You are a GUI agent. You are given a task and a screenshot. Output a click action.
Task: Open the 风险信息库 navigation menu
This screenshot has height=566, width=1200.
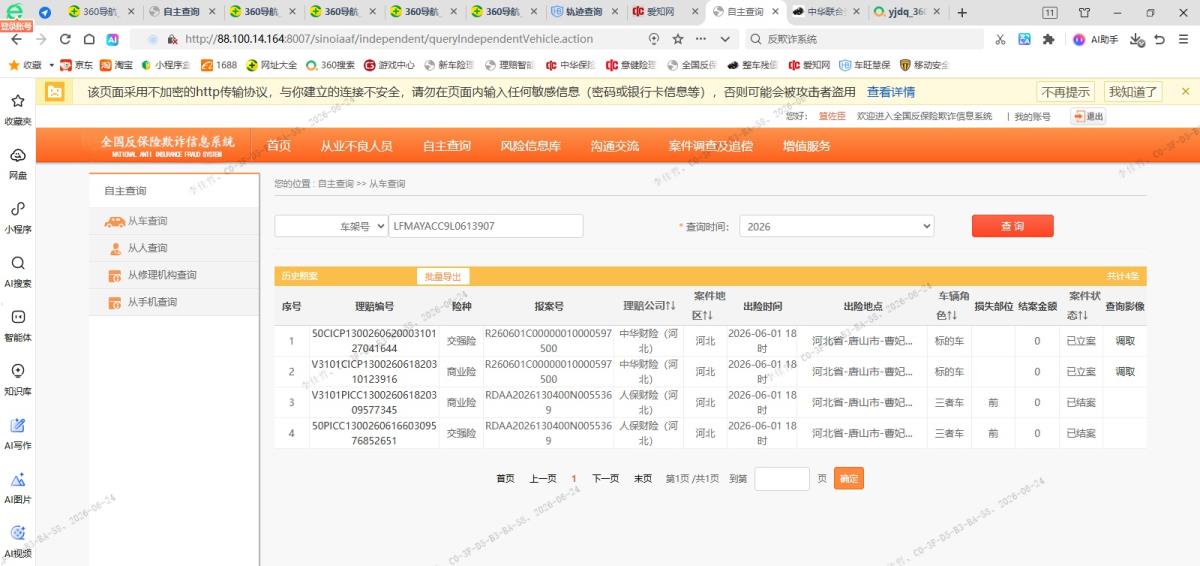(x=530, y=146)
